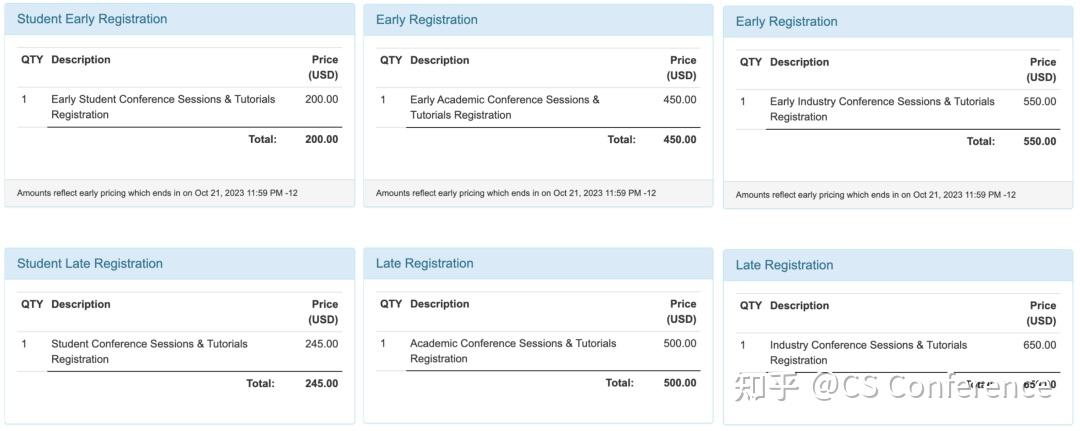Click the 550.00 total for industry early
Screen dimensions: 1080x431
(1040, 142)
